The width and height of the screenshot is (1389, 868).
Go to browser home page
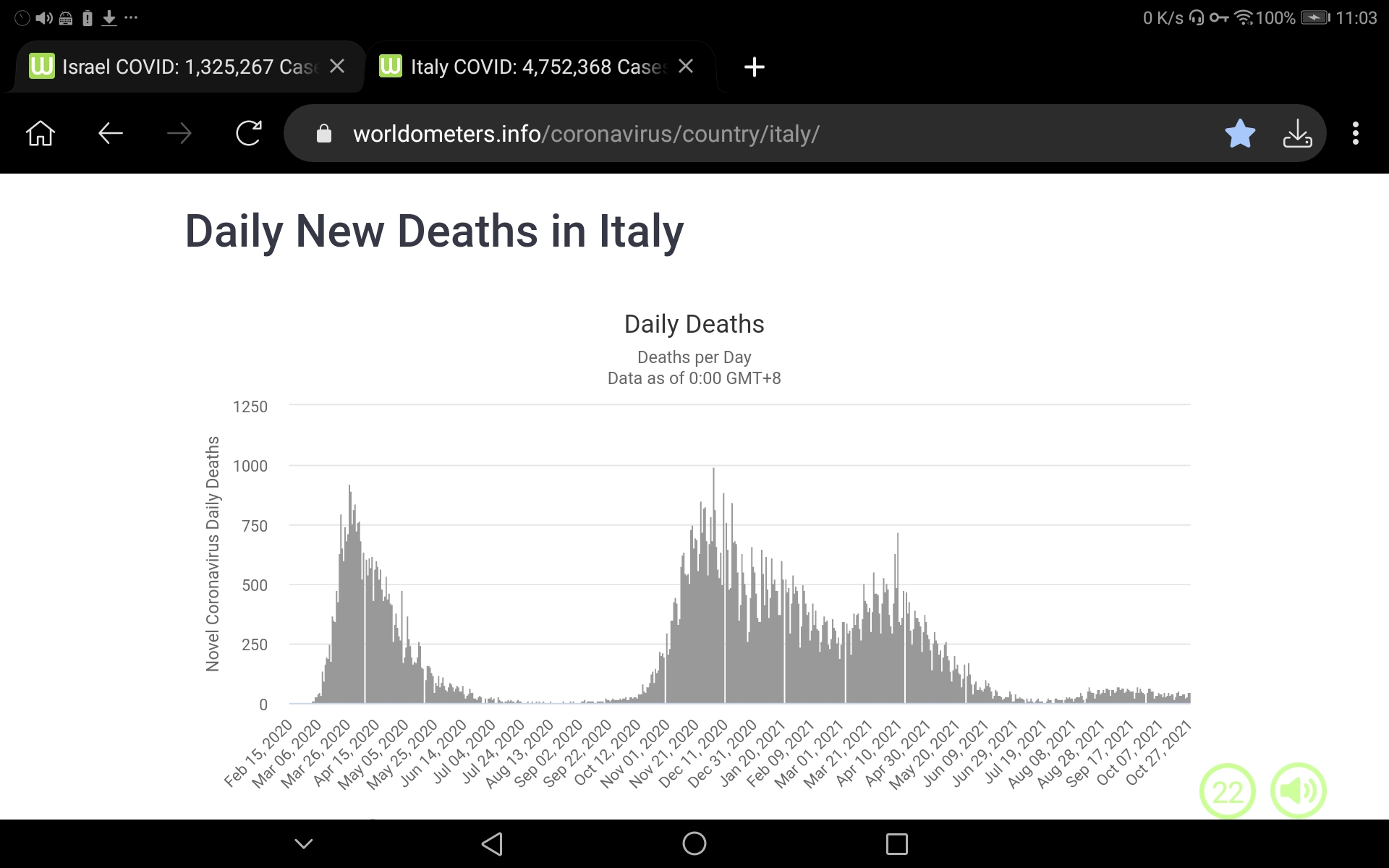[41, 134]
